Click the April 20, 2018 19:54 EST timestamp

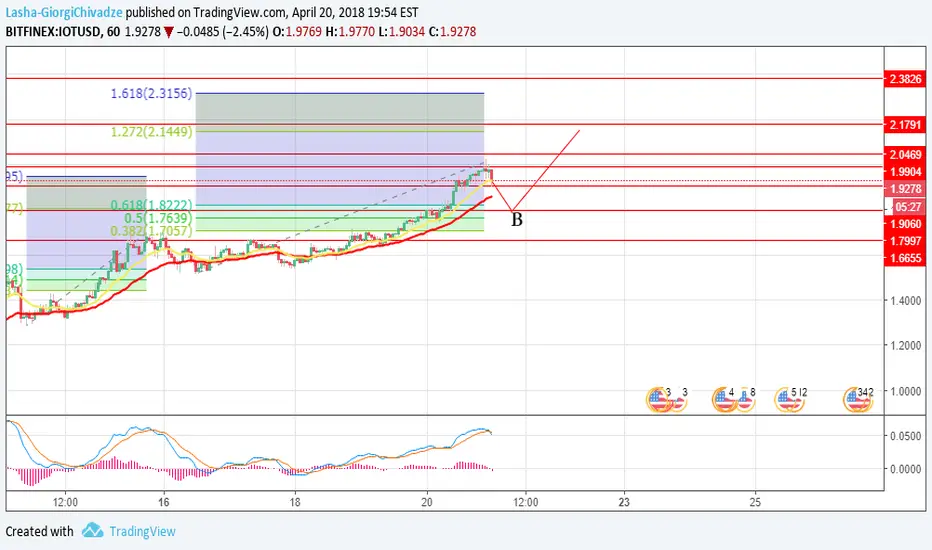(355, 12)
